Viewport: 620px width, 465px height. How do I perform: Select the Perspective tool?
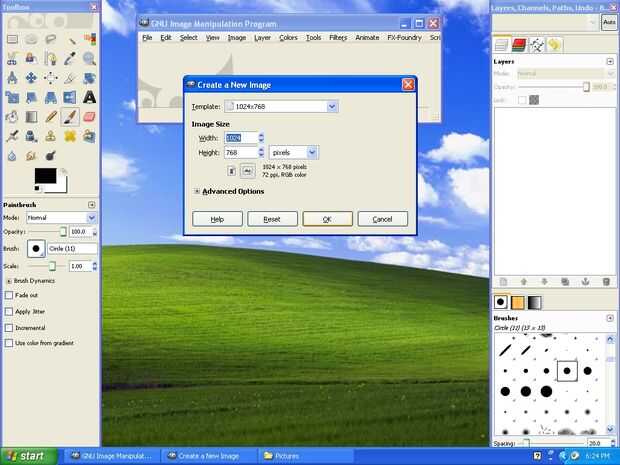pyautogui.click(x=51, y=97)
